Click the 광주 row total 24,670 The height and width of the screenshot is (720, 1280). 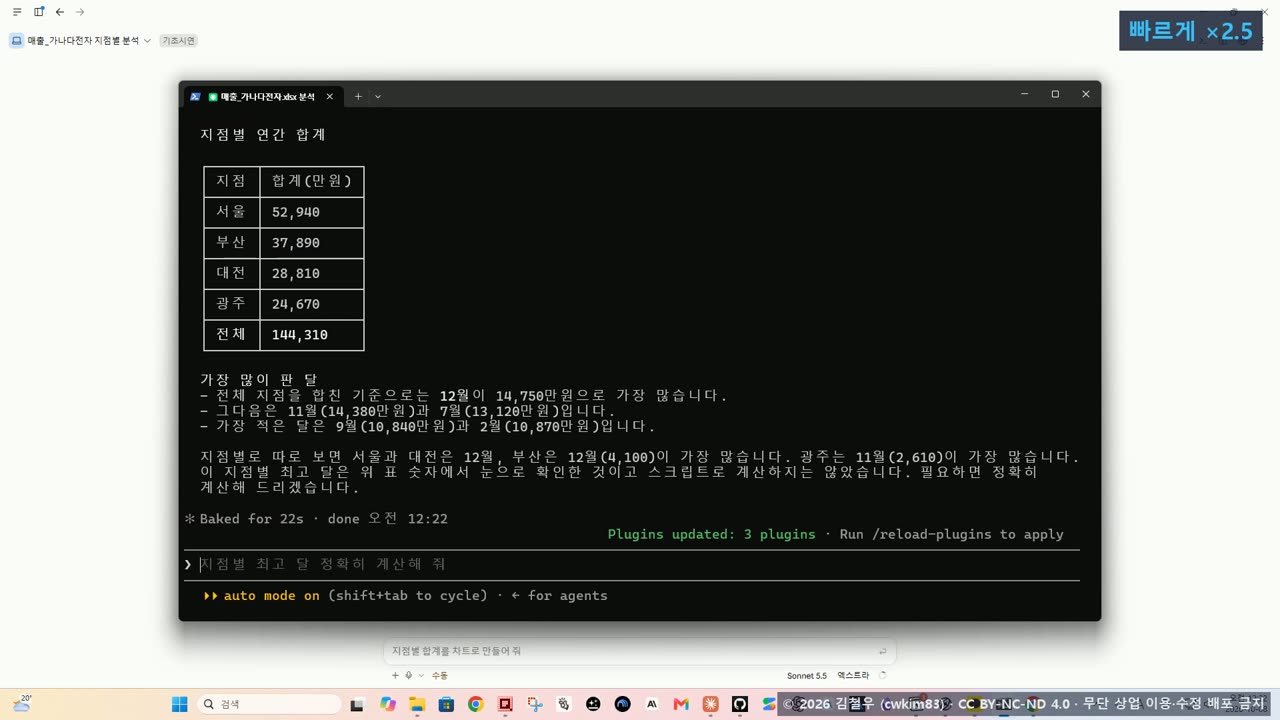[296, 304]
